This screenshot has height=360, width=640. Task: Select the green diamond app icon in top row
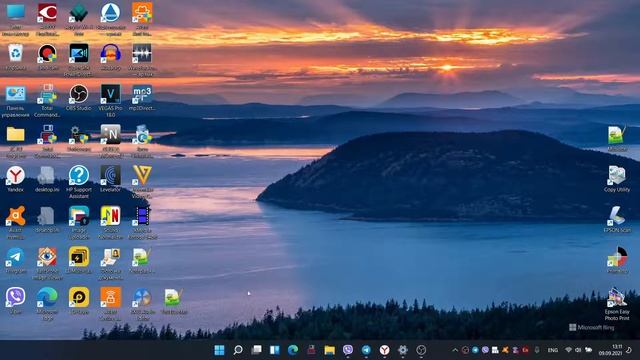click(x=79, y=13)
